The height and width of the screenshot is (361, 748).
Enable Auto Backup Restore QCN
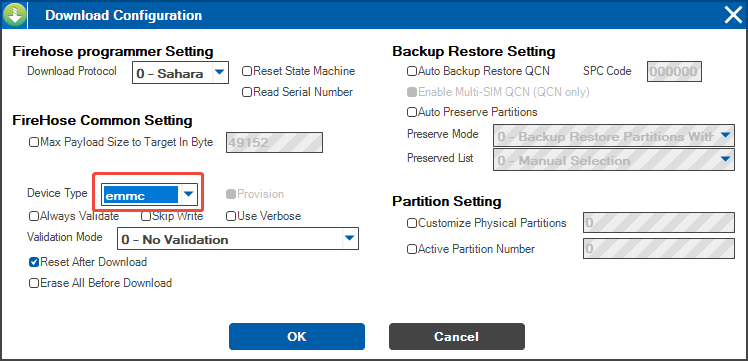click(x=412, y=72)
